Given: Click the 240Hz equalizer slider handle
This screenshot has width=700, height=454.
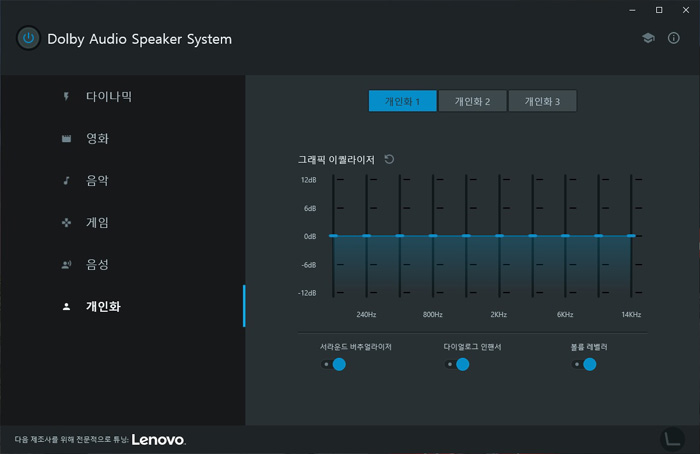Looking at the screenshot, I should click(367, 236).
